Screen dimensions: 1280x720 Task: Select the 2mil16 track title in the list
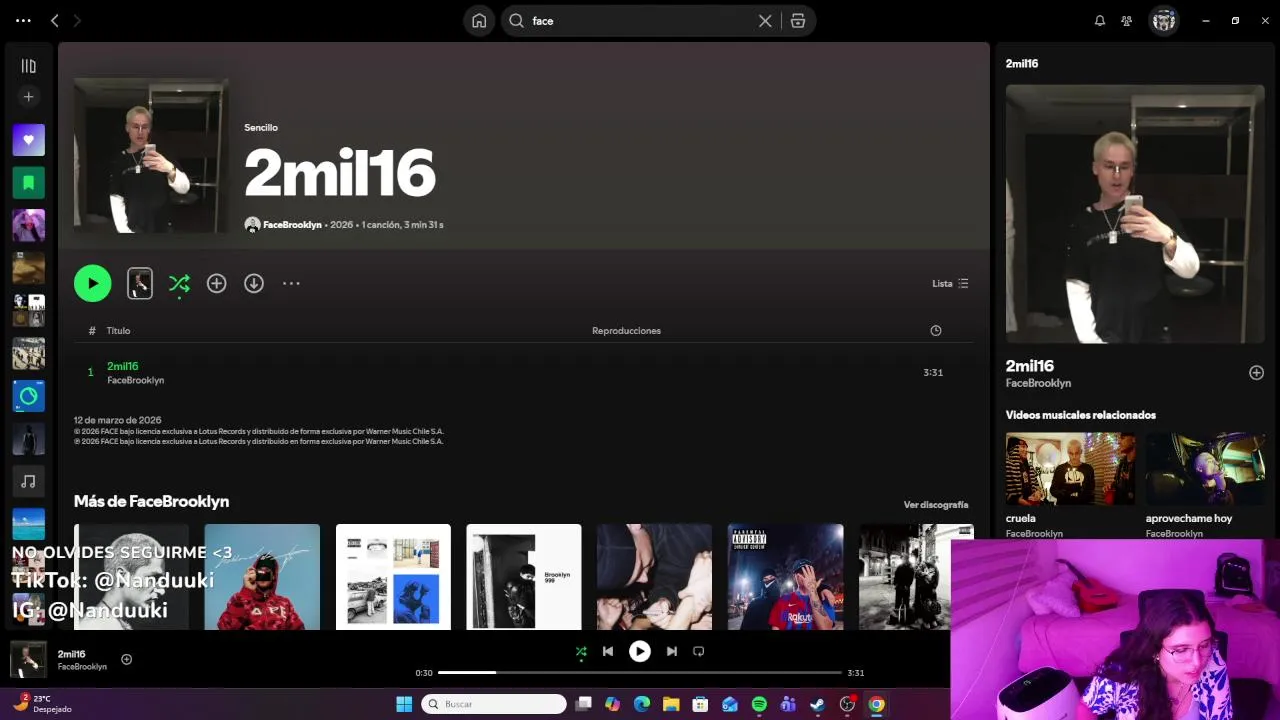(x=122, y=366)
